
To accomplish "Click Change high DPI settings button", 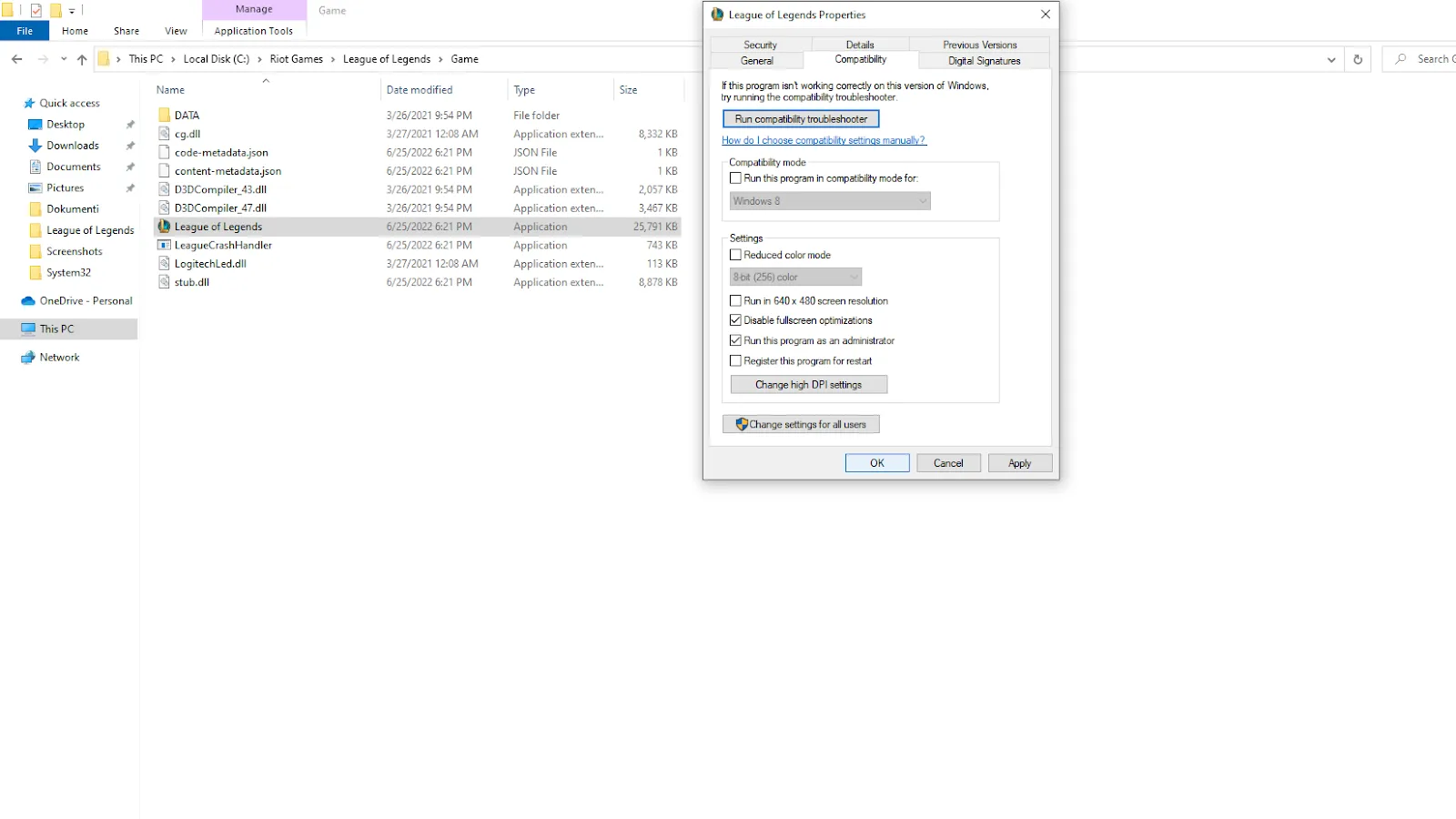I will click(x=808, y=385).
